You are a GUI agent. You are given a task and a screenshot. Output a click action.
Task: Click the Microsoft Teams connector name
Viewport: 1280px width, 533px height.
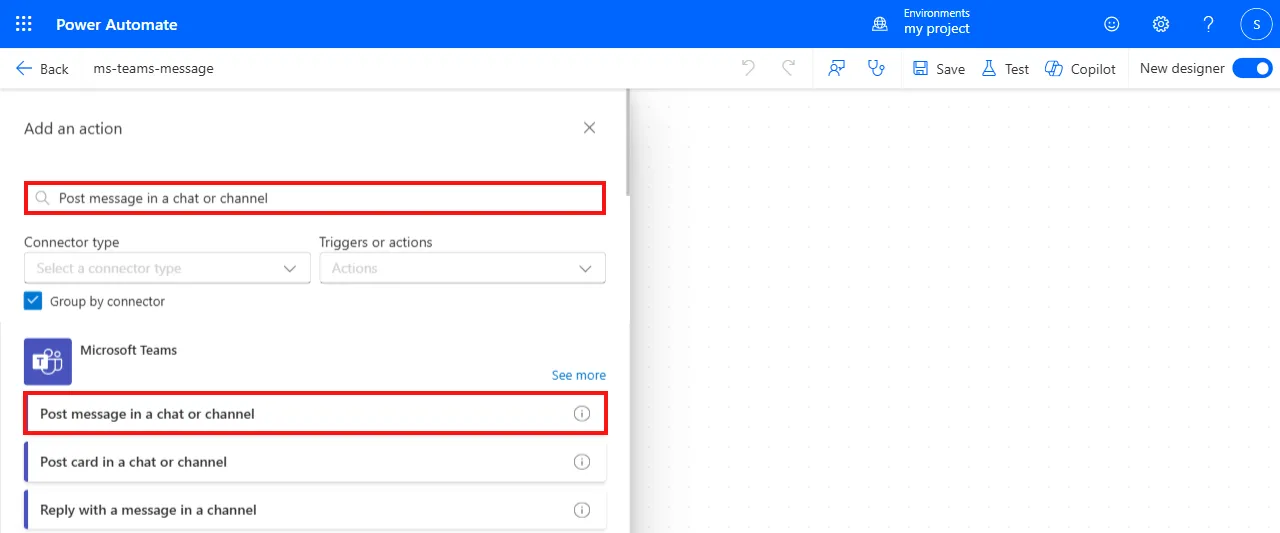coord(129,350)
